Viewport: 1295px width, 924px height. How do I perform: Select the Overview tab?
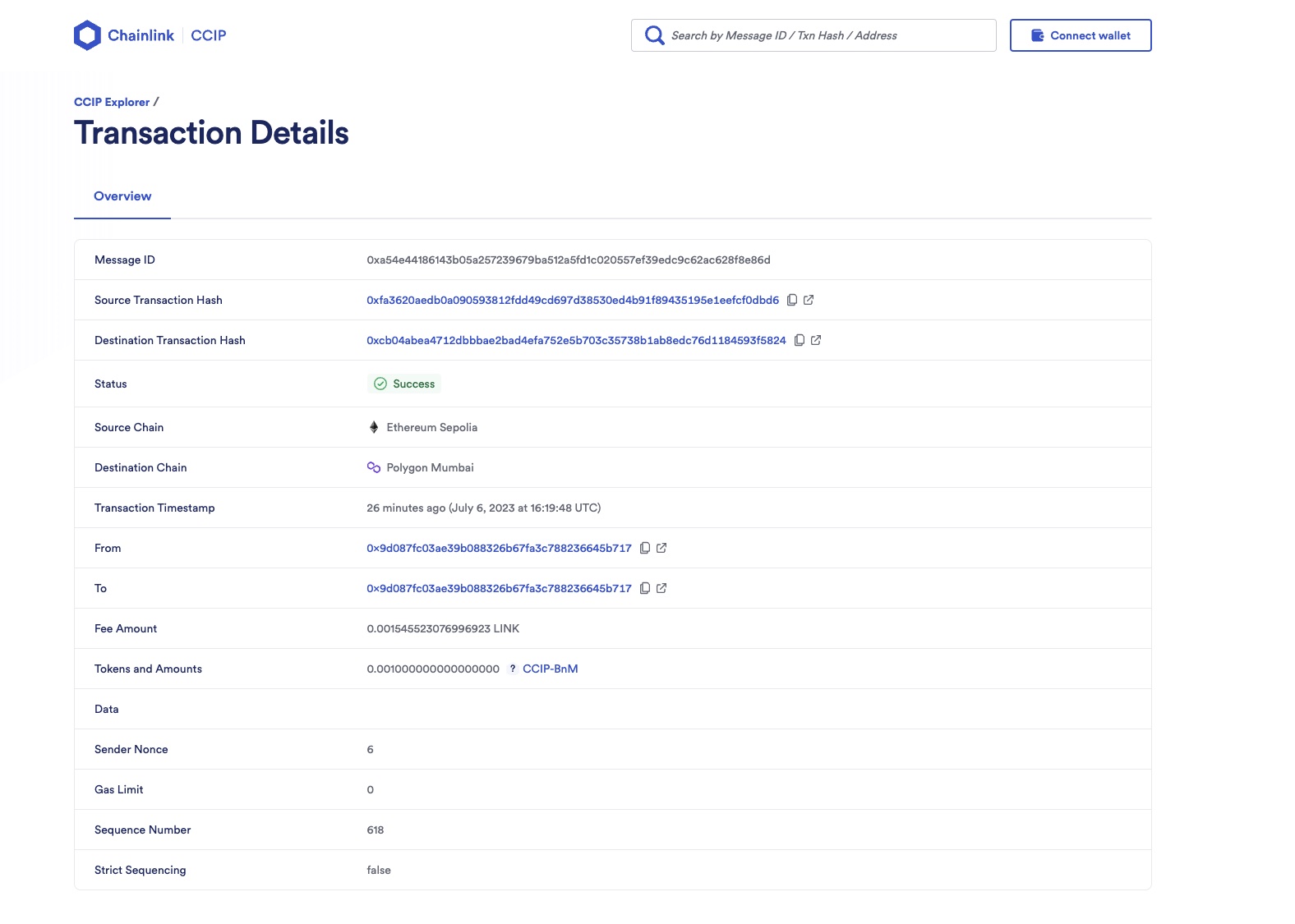(x=122, y=196)
